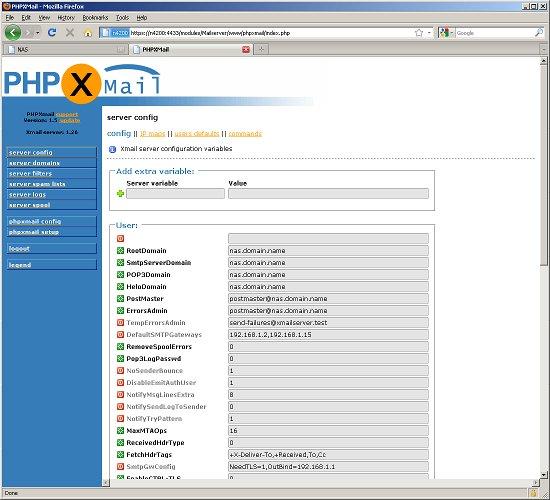Open the phpxmail setup link
Viewport: 550px width, 500px height.
[x=34, y=232]
